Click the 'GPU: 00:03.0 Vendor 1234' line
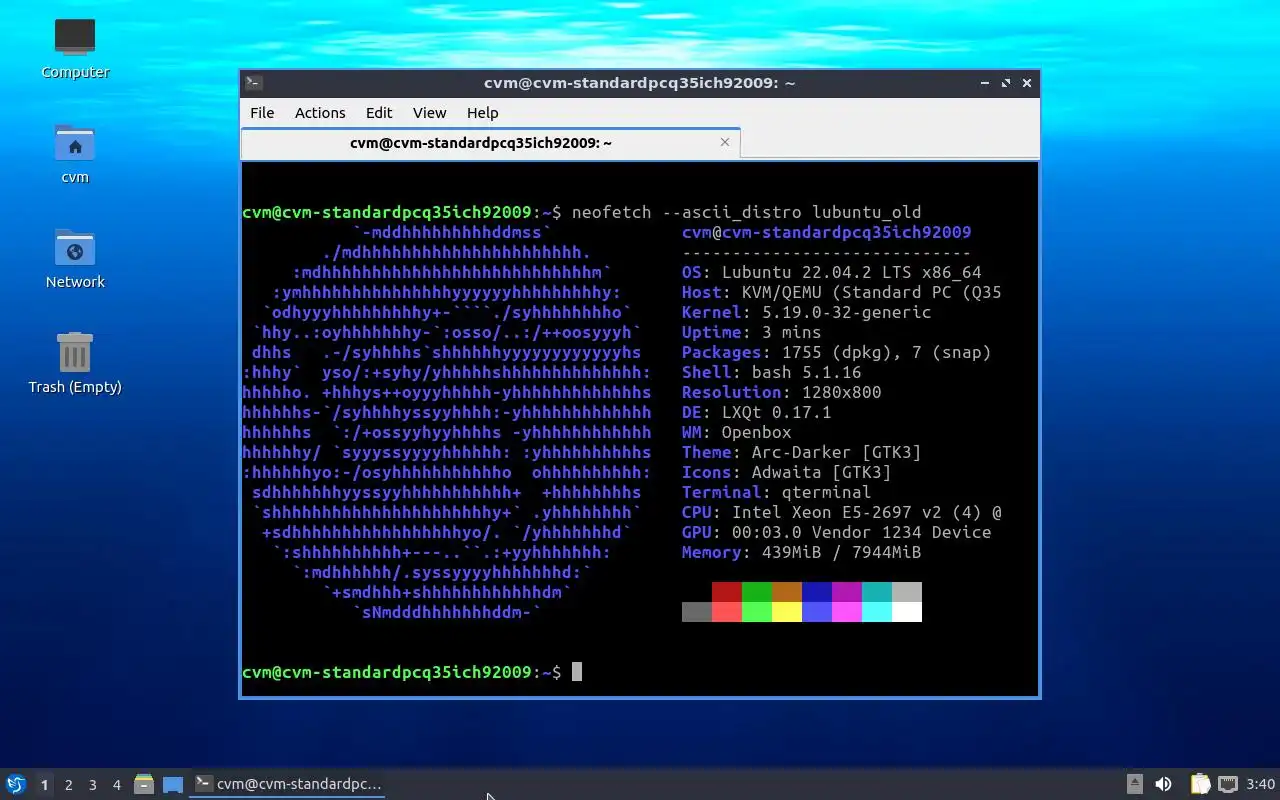Viewport: 1280px width, 800px height. click(837, 532)
